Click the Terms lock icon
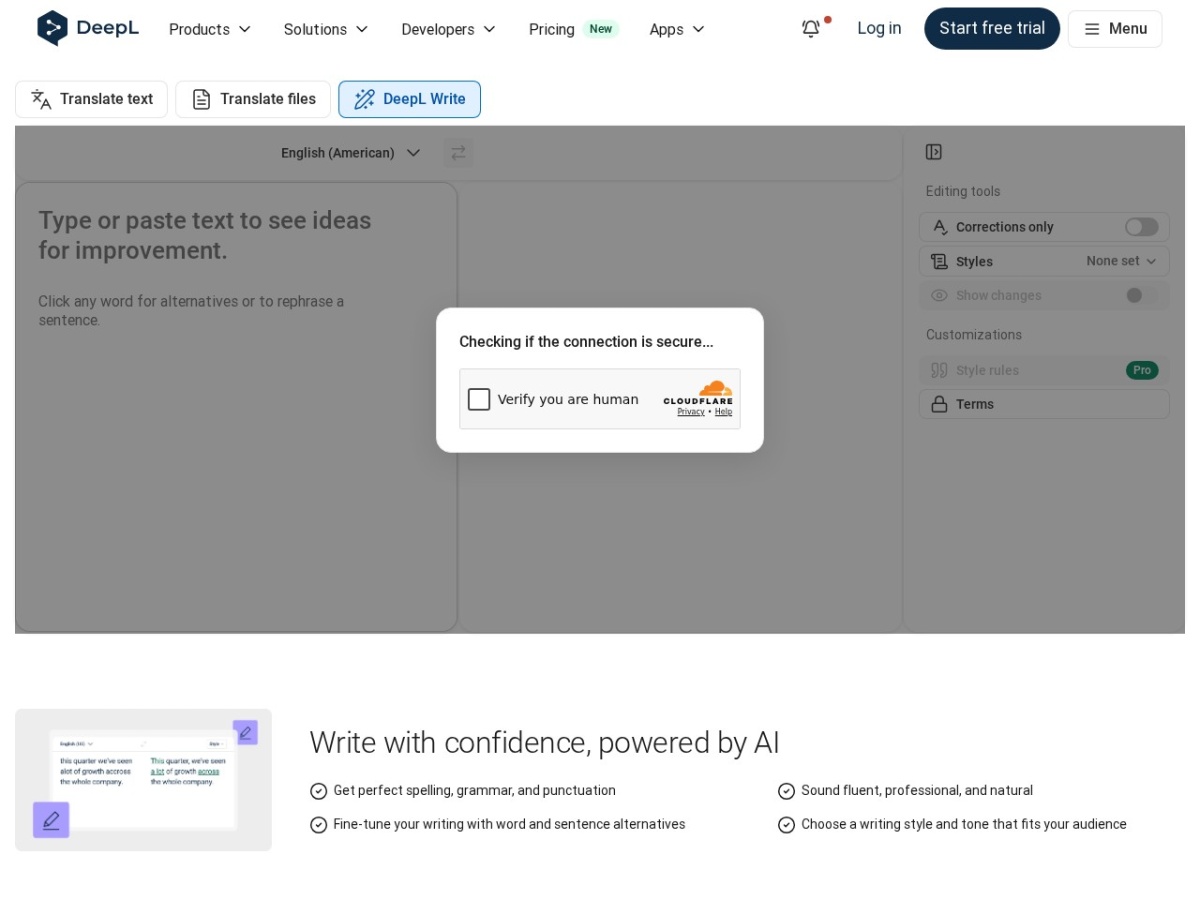 [x=939, y=404]
